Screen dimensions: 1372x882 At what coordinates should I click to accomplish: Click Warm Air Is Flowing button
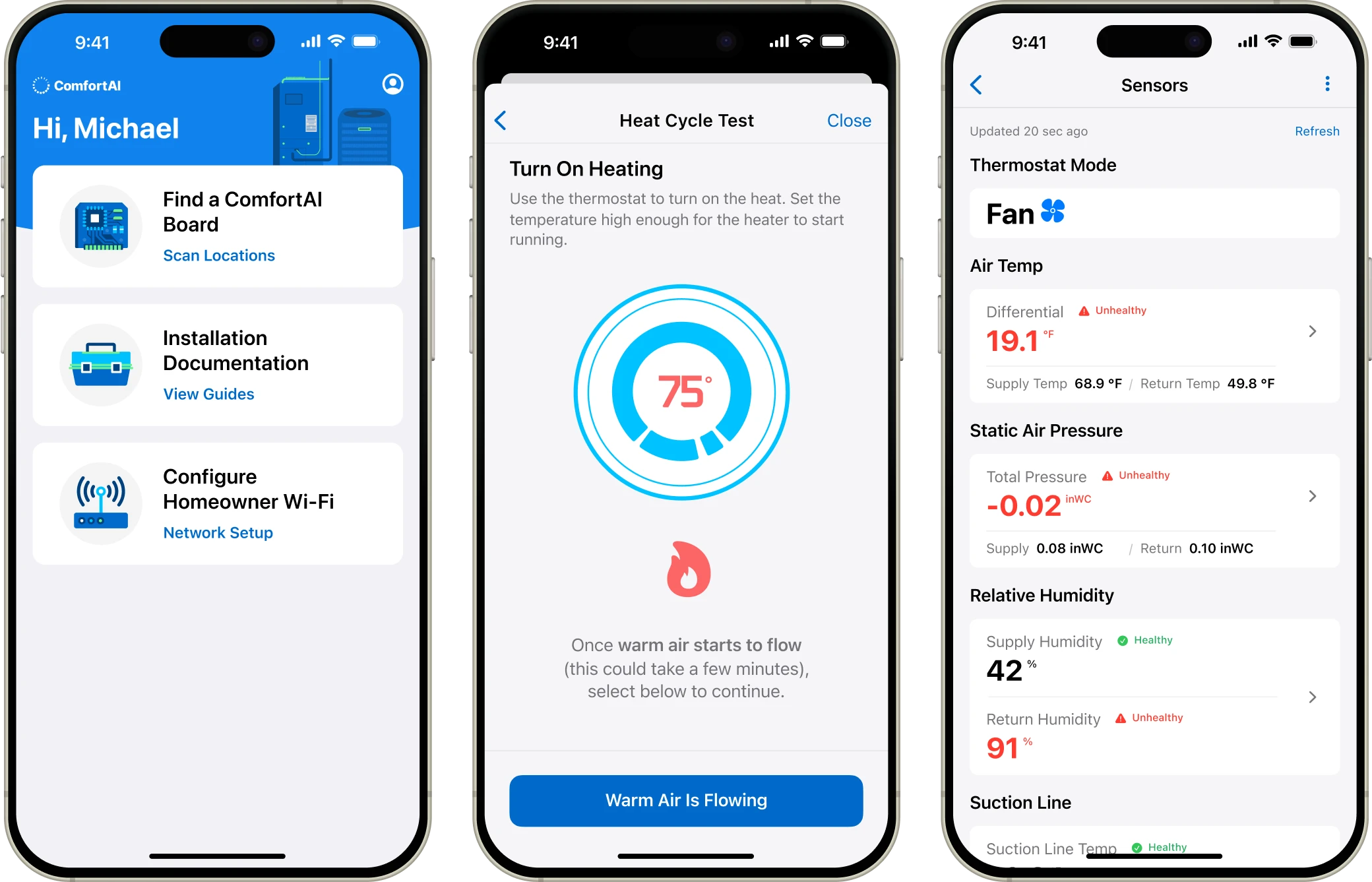point(686,799)
